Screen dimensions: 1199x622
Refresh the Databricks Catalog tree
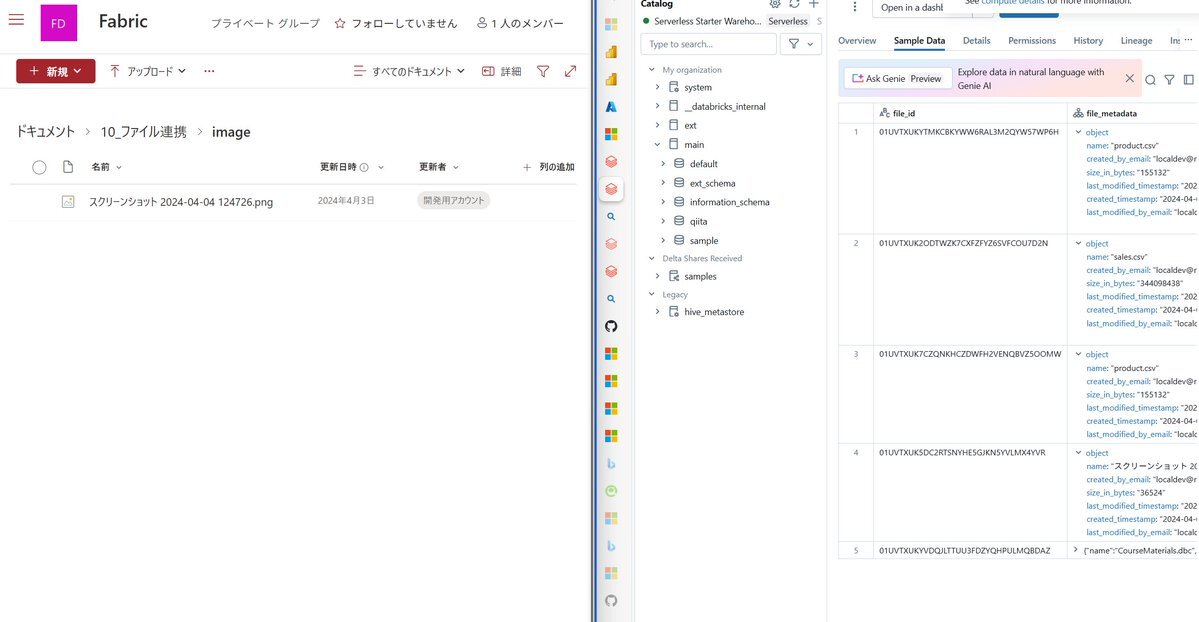(x=794, y=4)
